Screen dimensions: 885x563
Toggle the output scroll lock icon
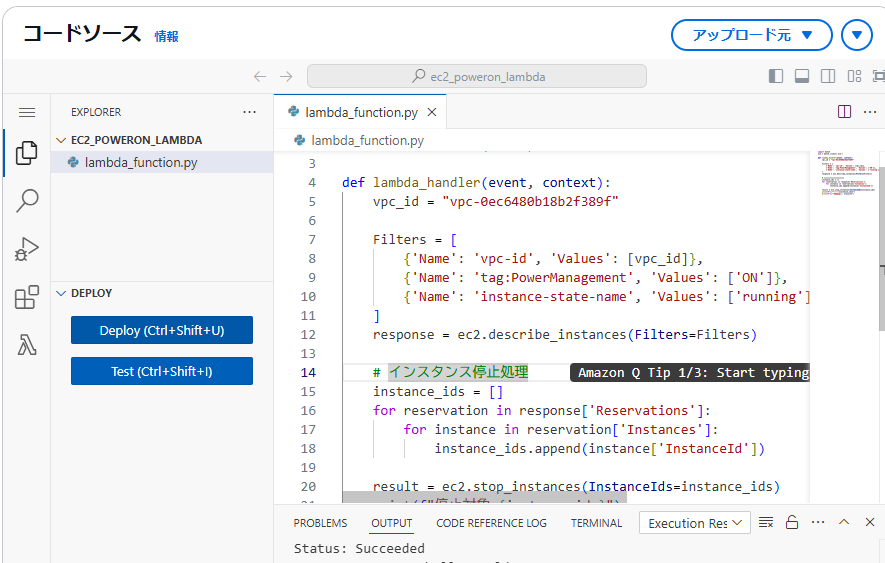(x=792, y=522)
